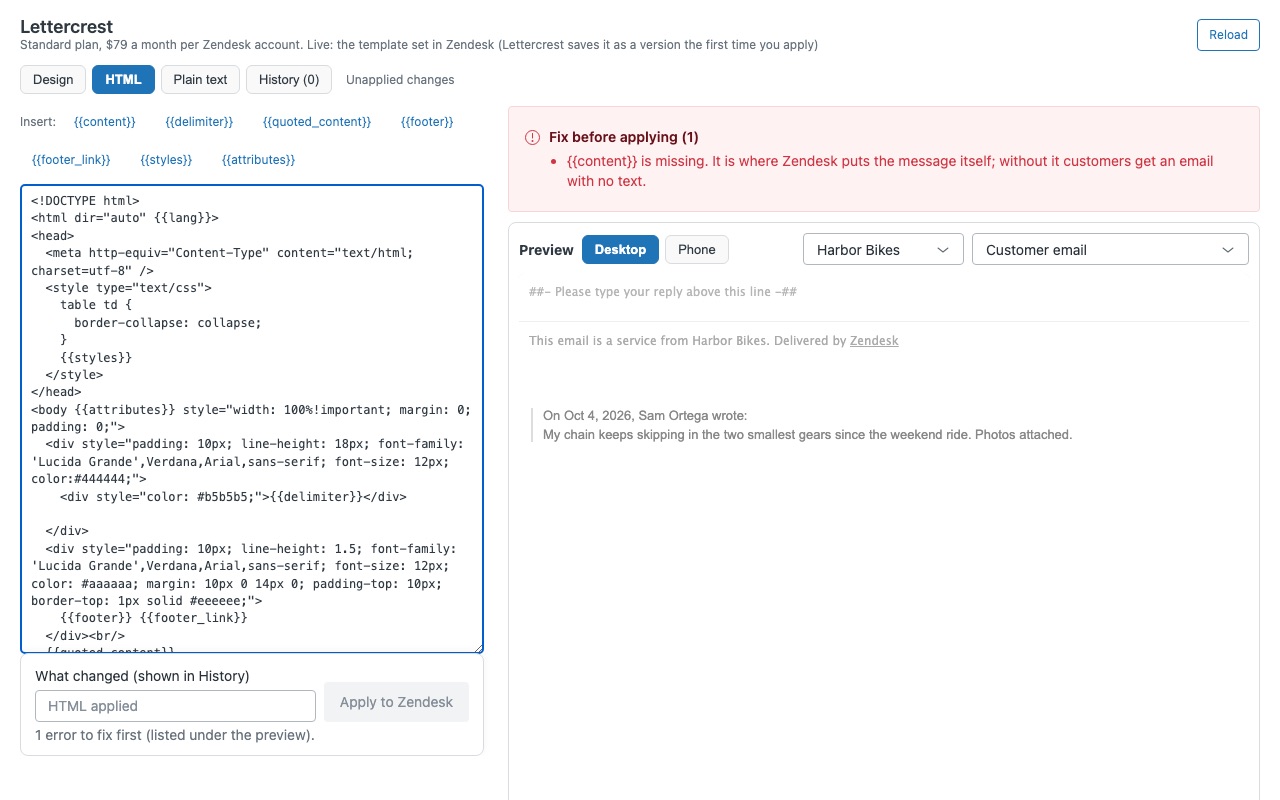Switch to the Design tab
1280x800 pixels.
pos(53,79)
